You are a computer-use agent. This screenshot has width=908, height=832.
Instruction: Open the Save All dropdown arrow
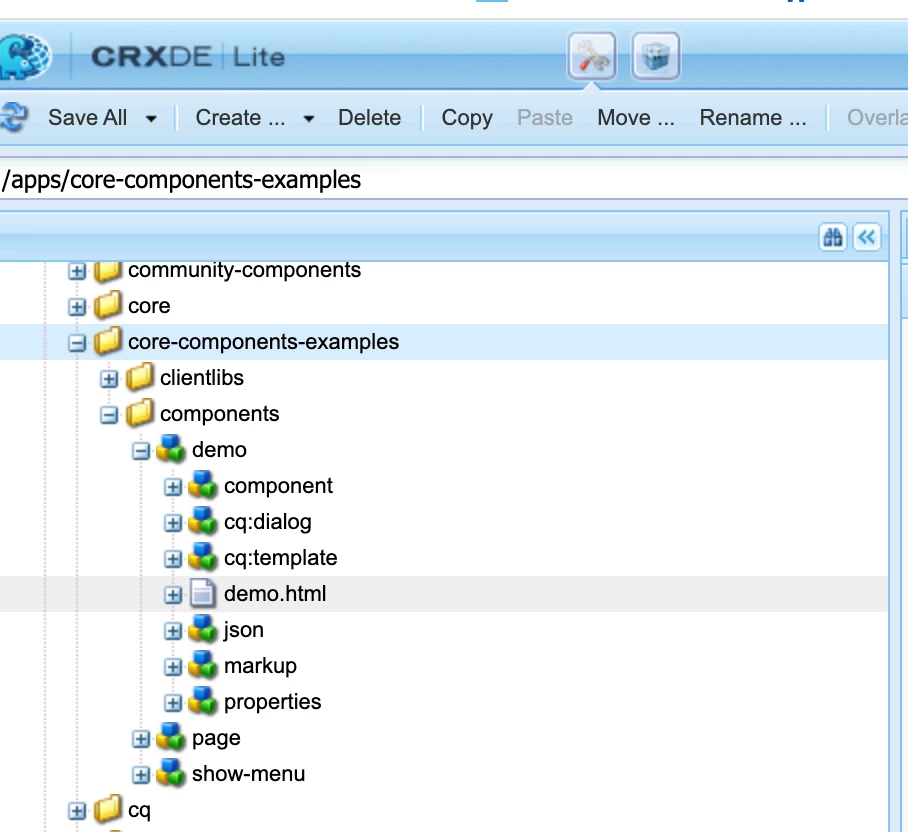(151, 119)
